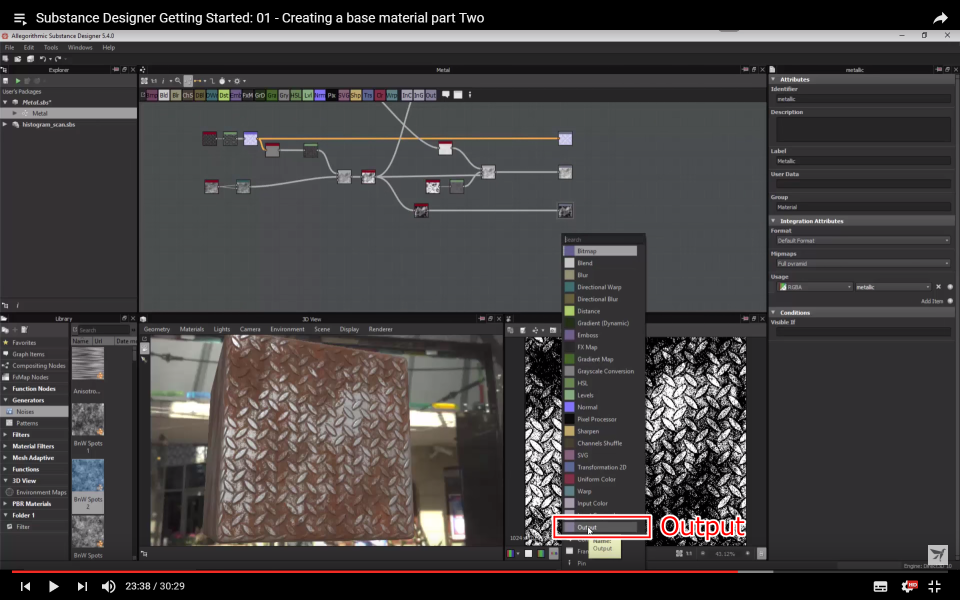Click the graph timer stopwatch icon
The image size is (960, 600).
pyautogui.click(x=222, y=81)
